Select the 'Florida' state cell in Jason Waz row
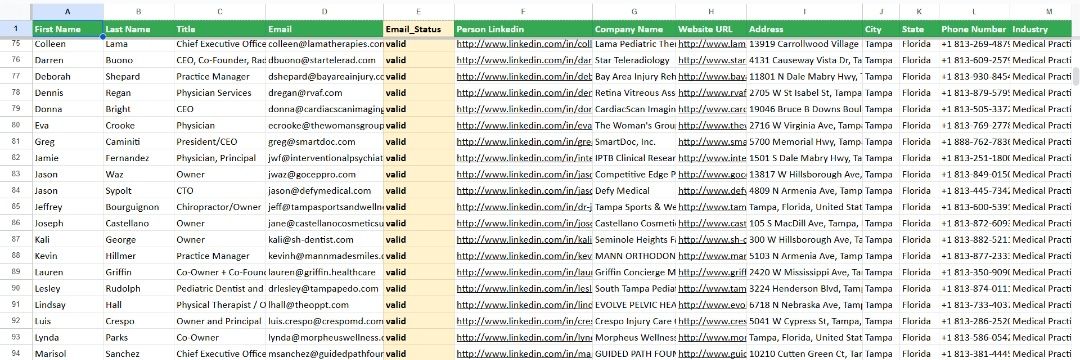The width and height of the screenshot is (1080, 360). [x=919, y=174]
